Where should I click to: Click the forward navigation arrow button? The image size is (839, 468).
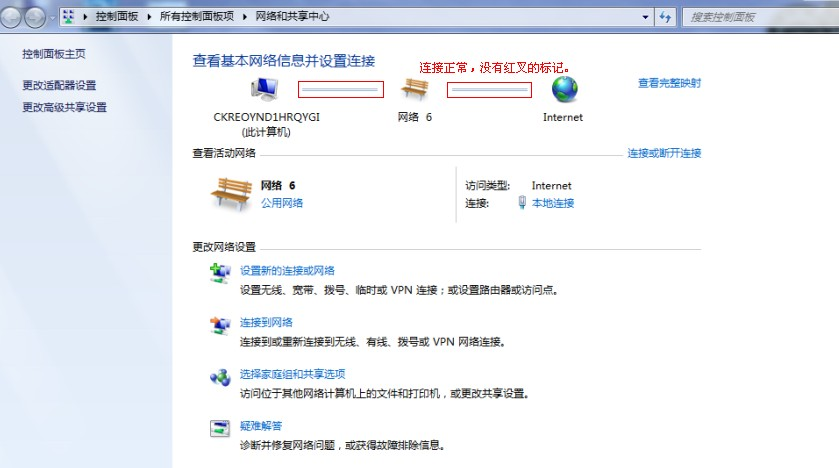pos(35,17)
